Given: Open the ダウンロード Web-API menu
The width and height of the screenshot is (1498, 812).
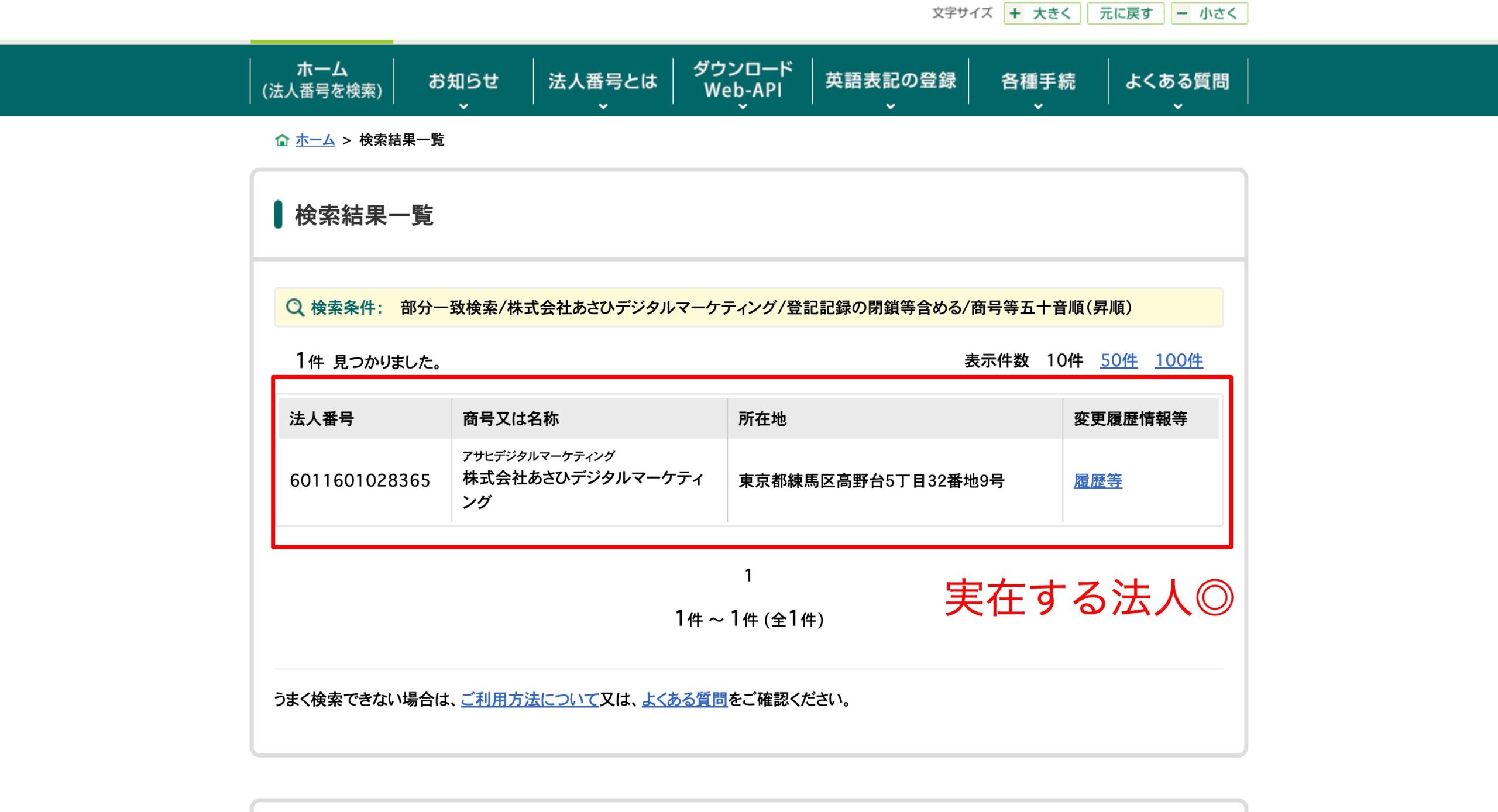Looking at the screenshot, I should [x=743, y=80].
